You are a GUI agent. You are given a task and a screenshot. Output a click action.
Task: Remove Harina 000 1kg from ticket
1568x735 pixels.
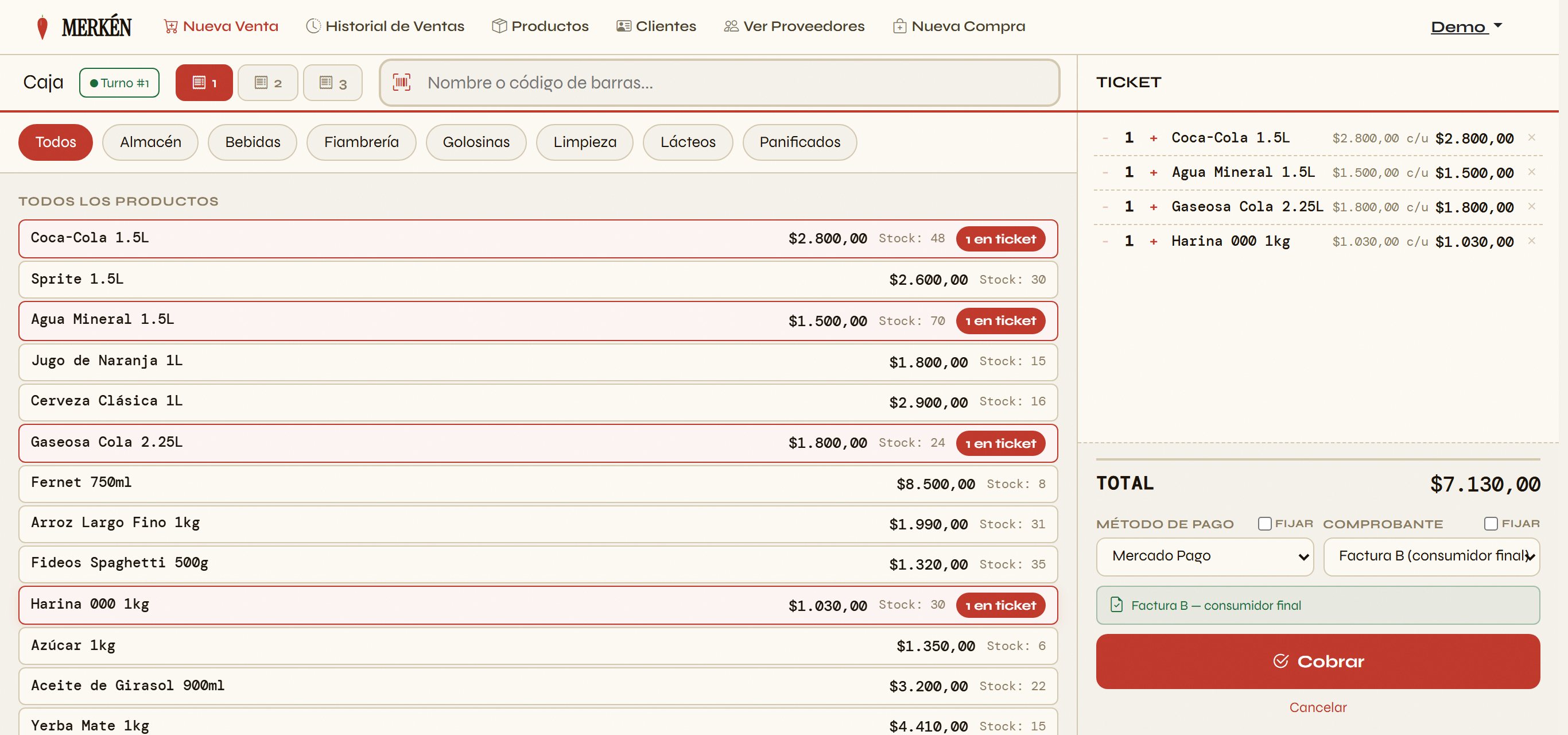(1531, 241)
